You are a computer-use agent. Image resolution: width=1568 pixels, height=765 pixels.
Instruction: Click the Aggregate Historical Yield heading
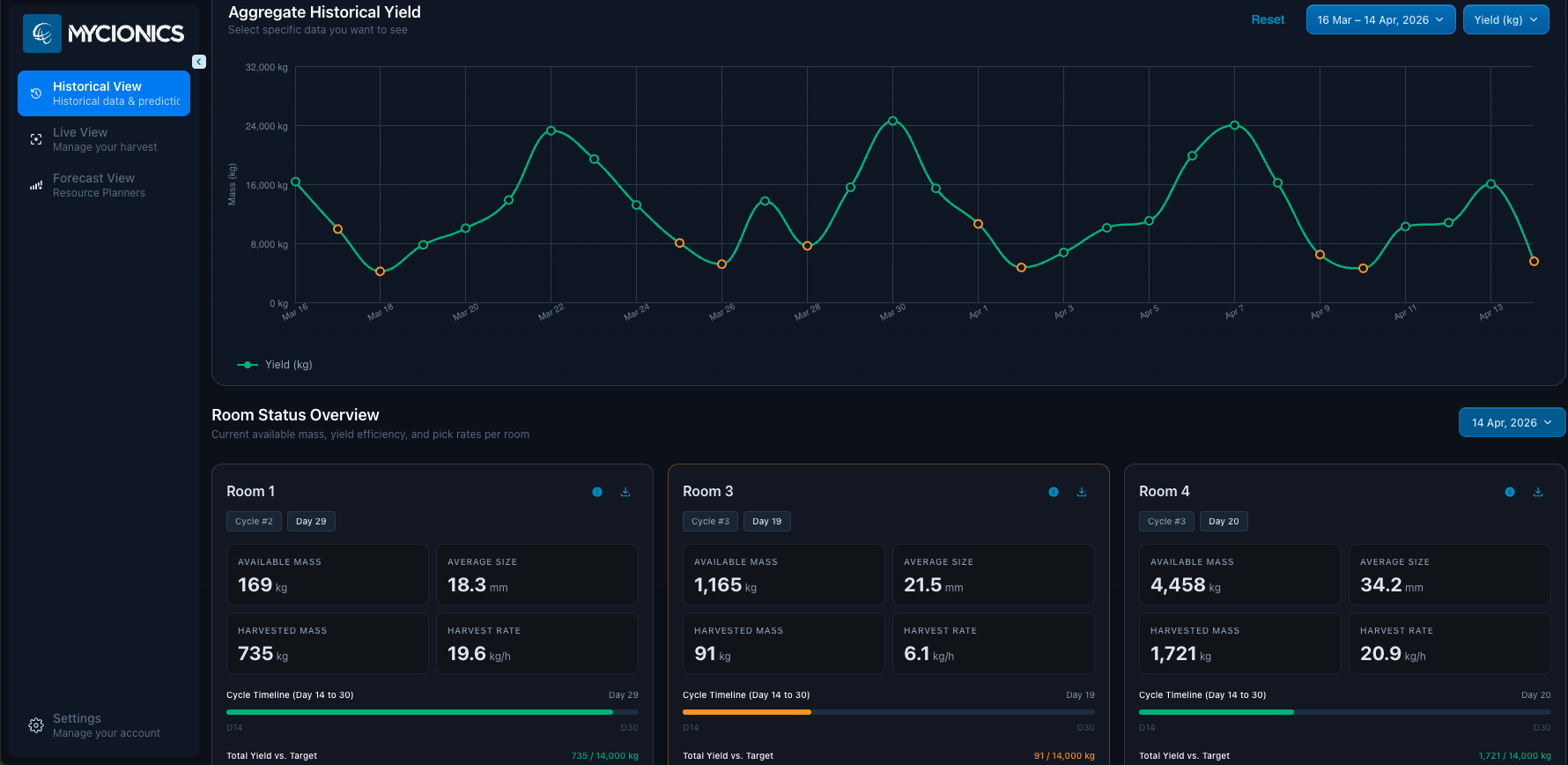point(324,12)
